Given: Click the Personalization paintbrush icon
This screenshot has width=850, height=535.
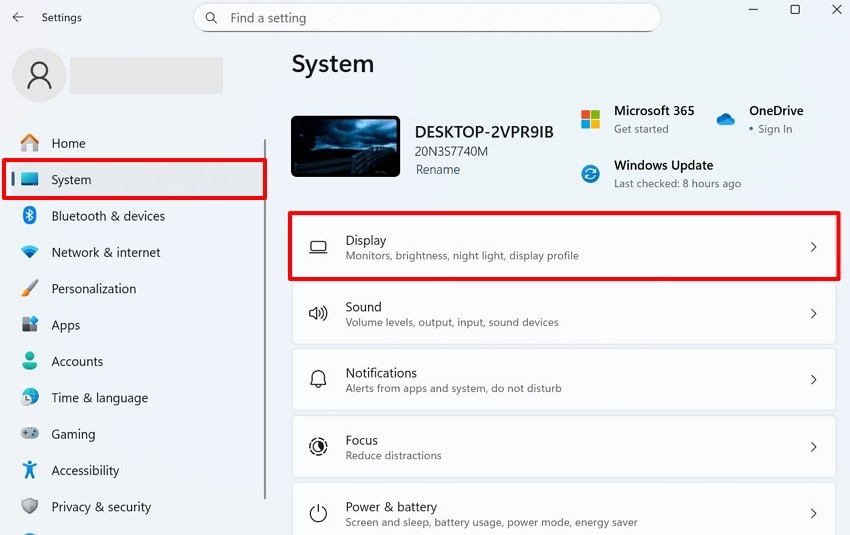Looking at the screenshot, I should (30, 289).
